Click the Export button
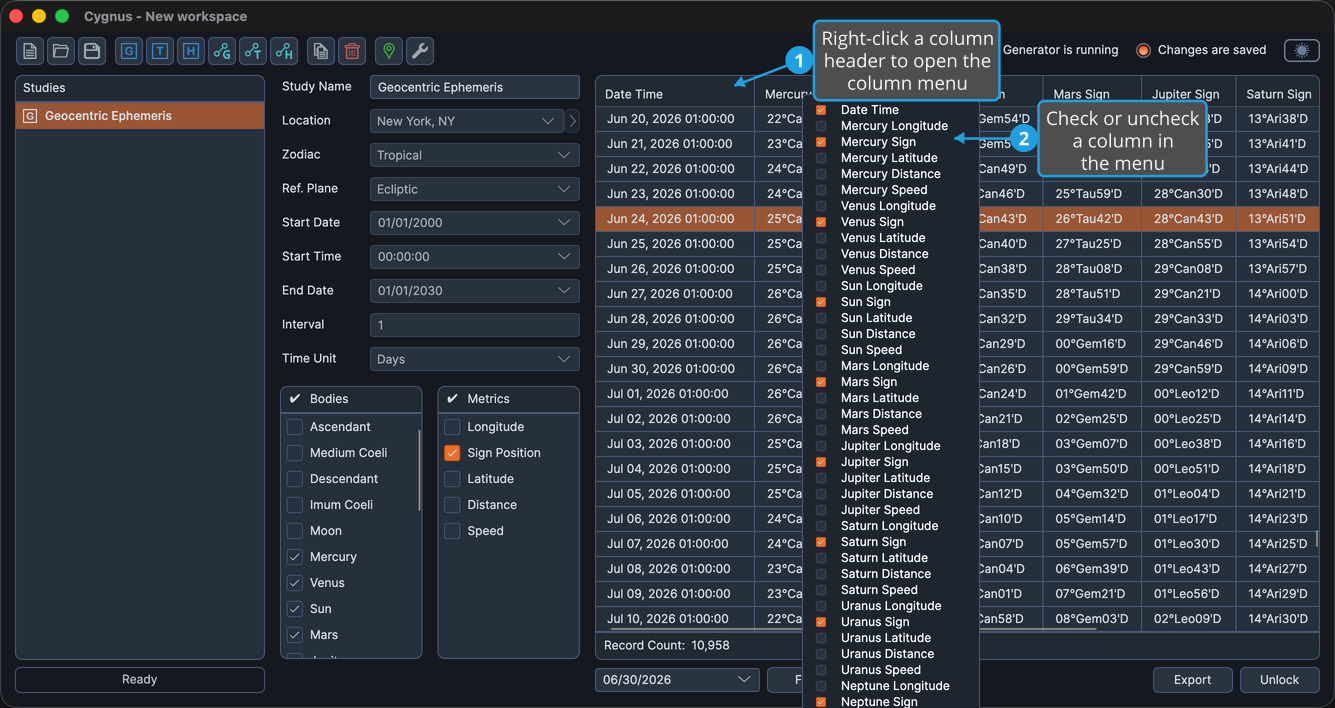Screen dimensions: 1335x708 [1192, 680]
